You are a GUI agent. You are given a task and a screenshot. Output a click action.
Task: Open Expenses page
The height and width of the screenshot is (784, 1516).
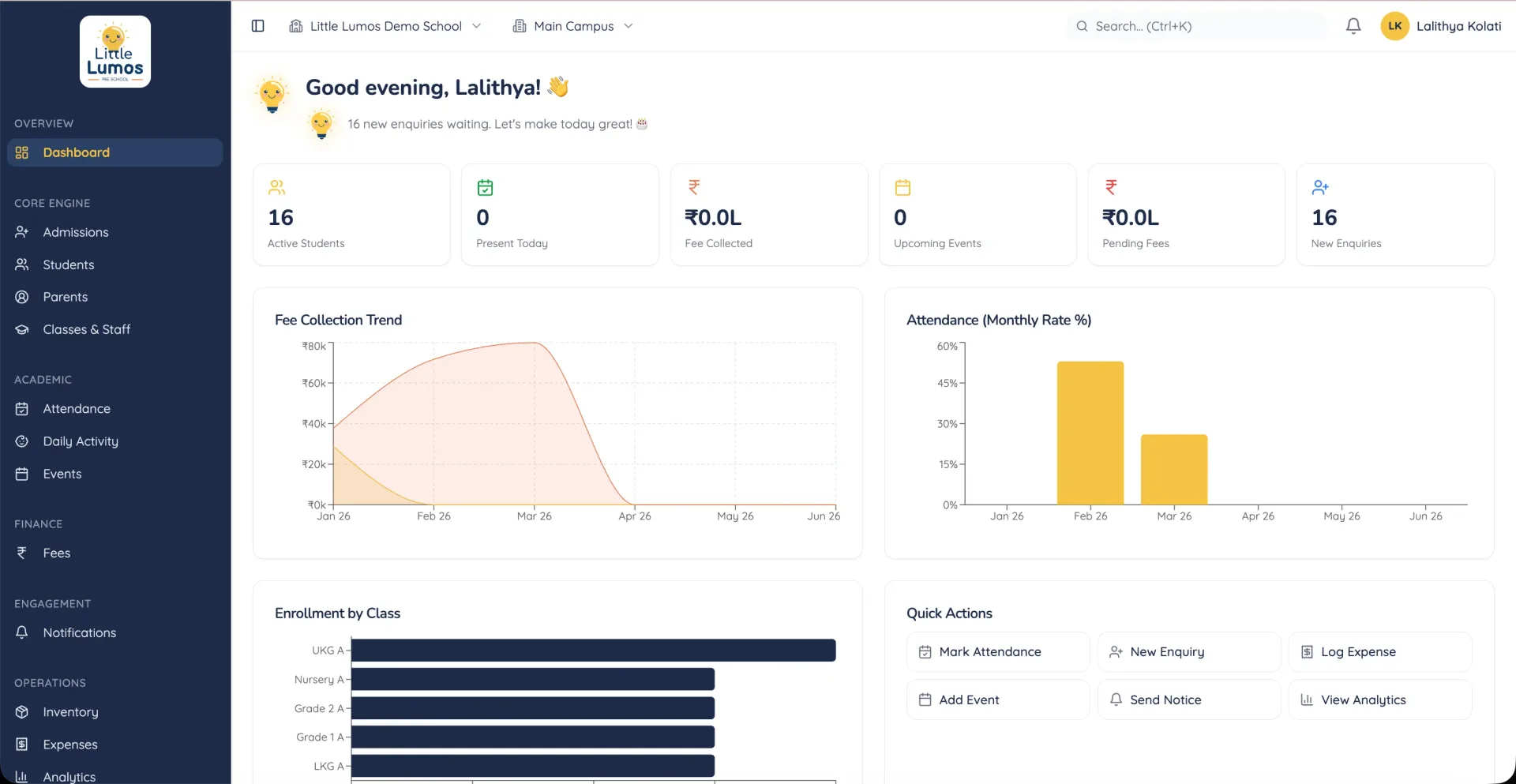[x=114, y=745]
